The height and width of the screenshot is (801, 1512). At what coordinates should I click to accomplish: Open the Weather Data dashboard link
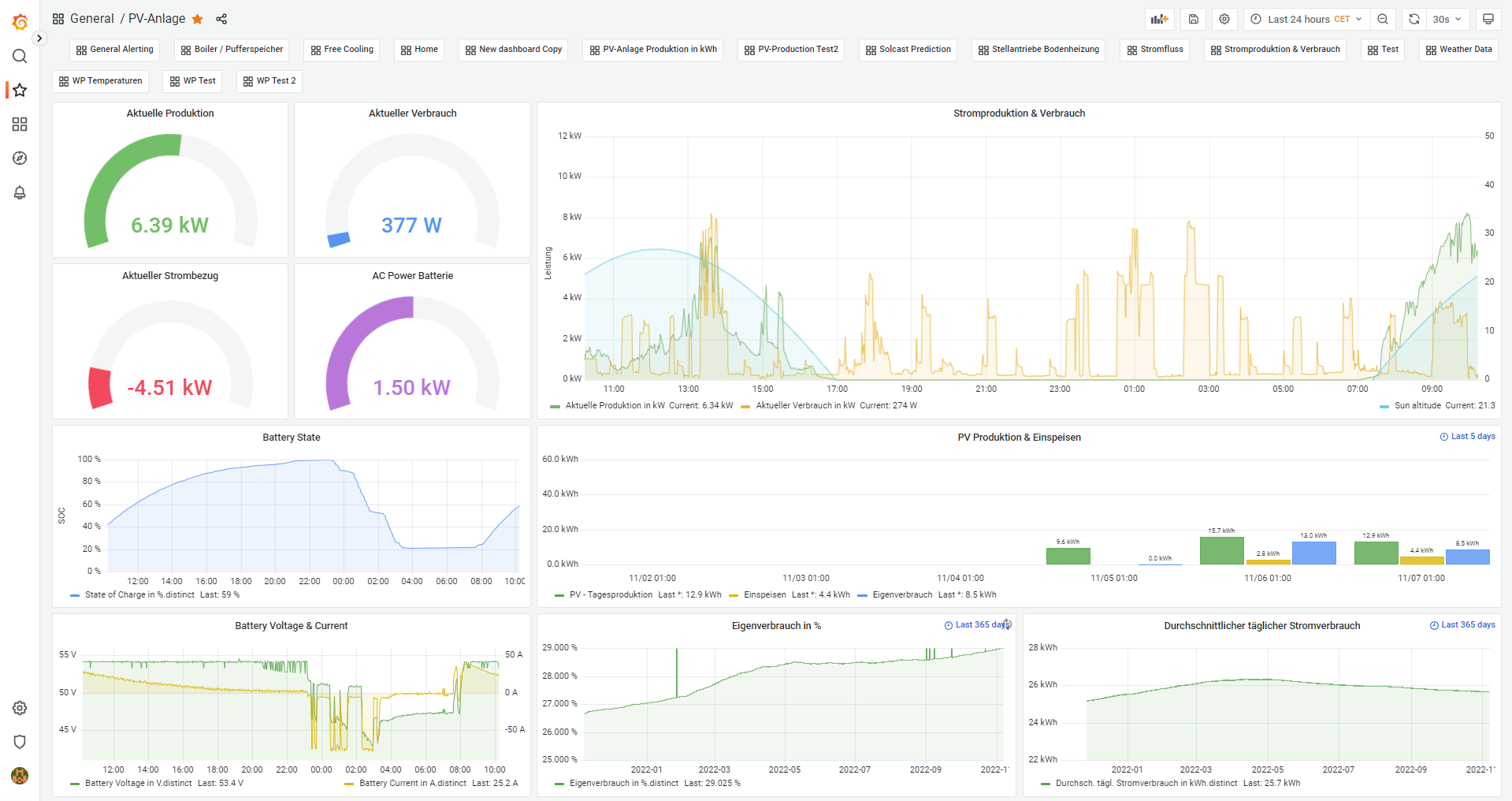tap(1458, 50)
